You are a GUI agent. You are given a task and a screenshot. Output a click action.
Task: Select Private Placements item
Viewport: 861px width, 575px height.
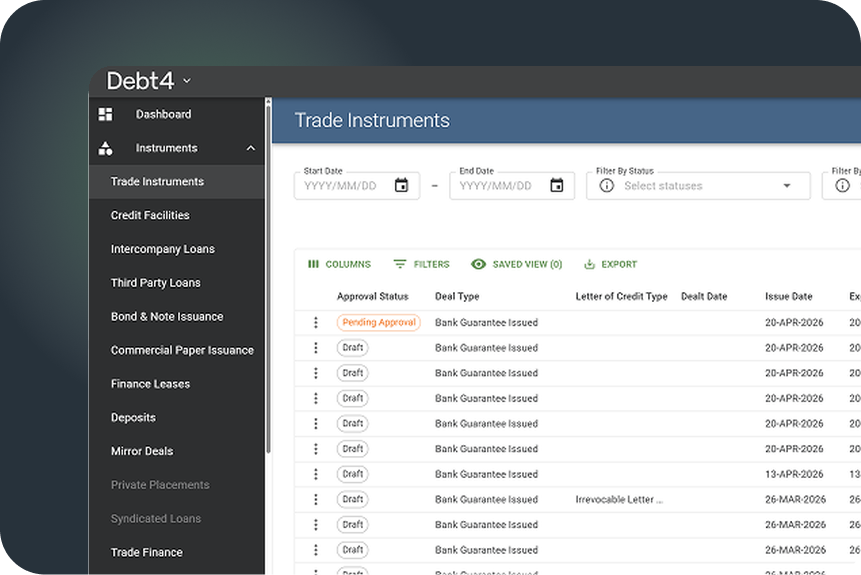177,485
